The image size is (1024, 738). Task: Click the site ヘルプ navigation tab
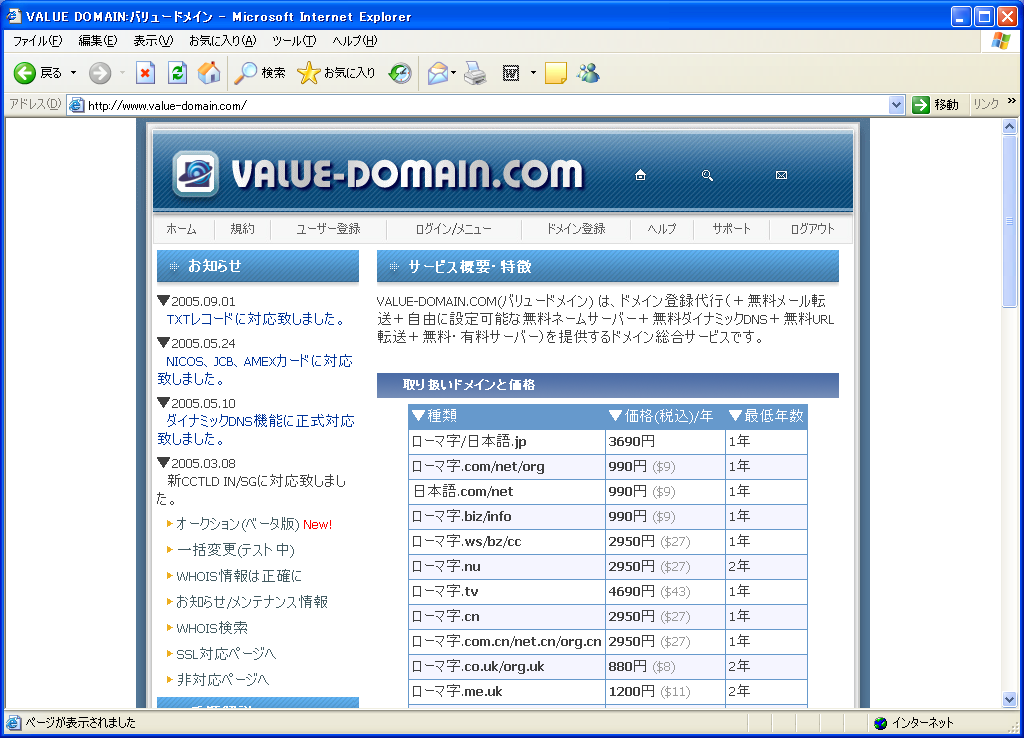click(662, 229)
